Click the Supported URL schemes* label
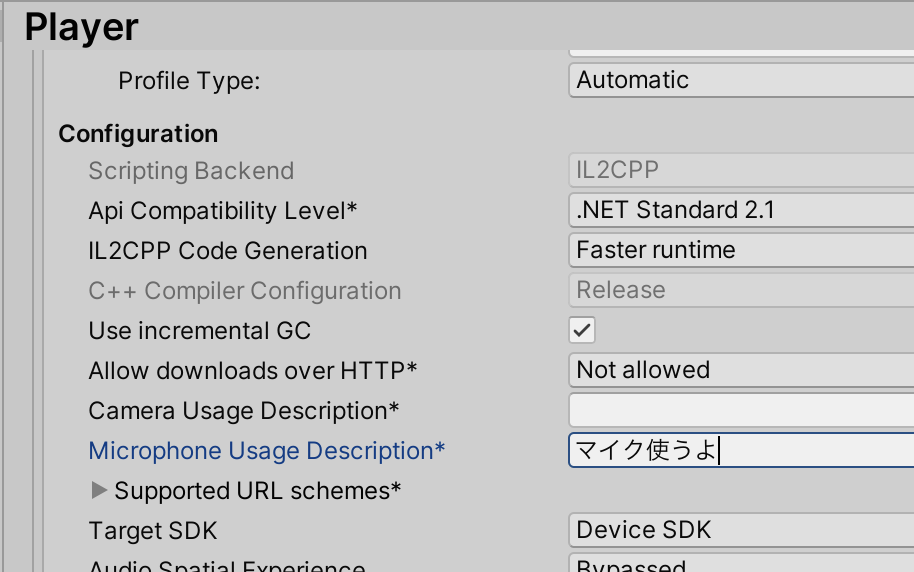Viewport: 914px width, 572px height. click(x=258, y=491)
